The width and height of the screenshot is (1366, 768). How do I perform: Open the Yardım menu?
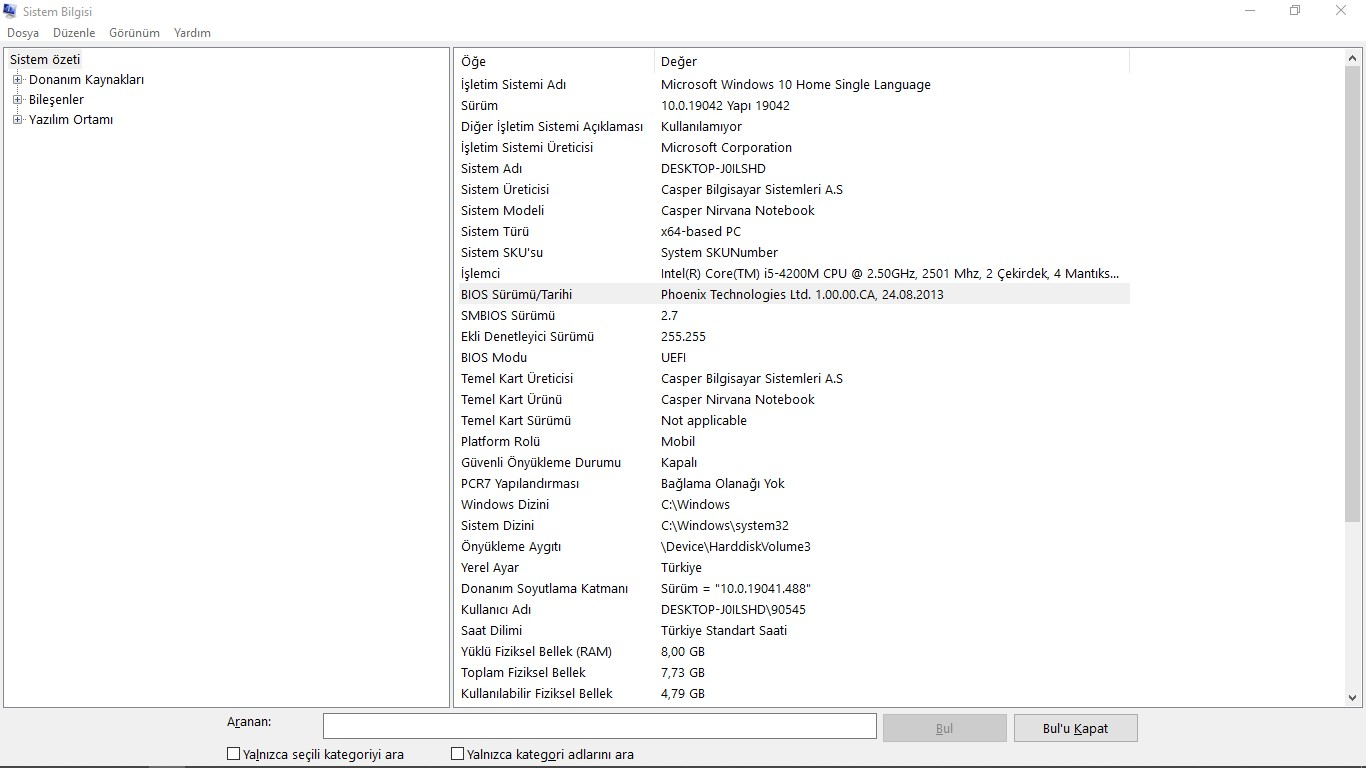[192, 33]
